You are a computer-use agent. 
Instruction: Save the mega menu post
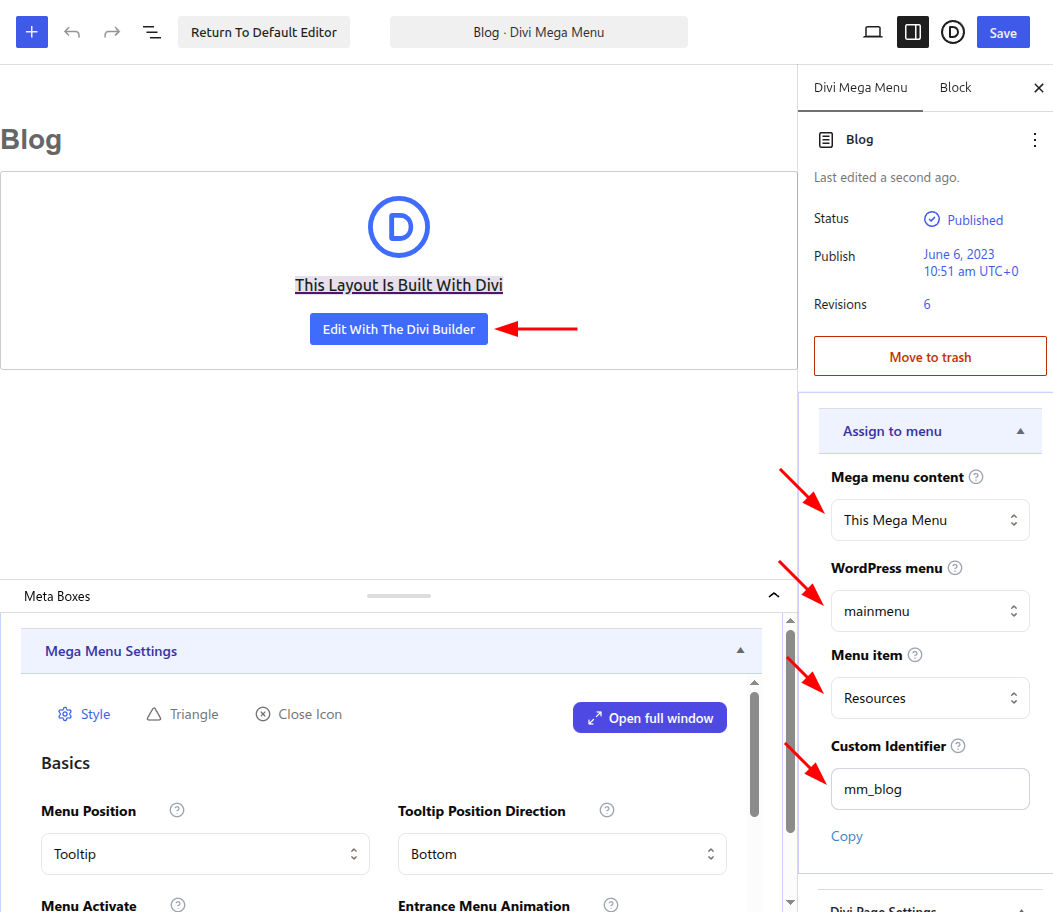1003,32
